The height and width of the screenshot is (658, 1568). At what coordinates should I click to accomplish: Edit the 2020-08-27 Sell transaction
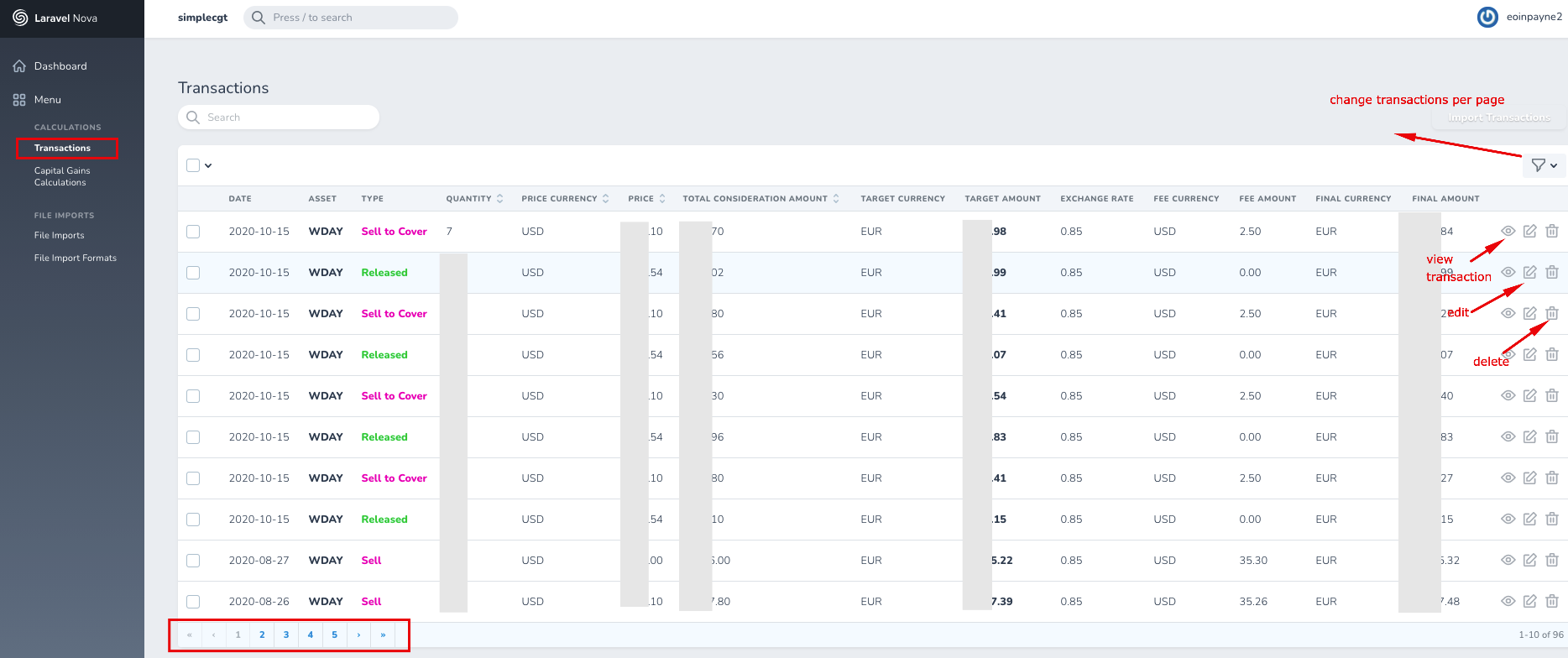tap(1530, 561)
